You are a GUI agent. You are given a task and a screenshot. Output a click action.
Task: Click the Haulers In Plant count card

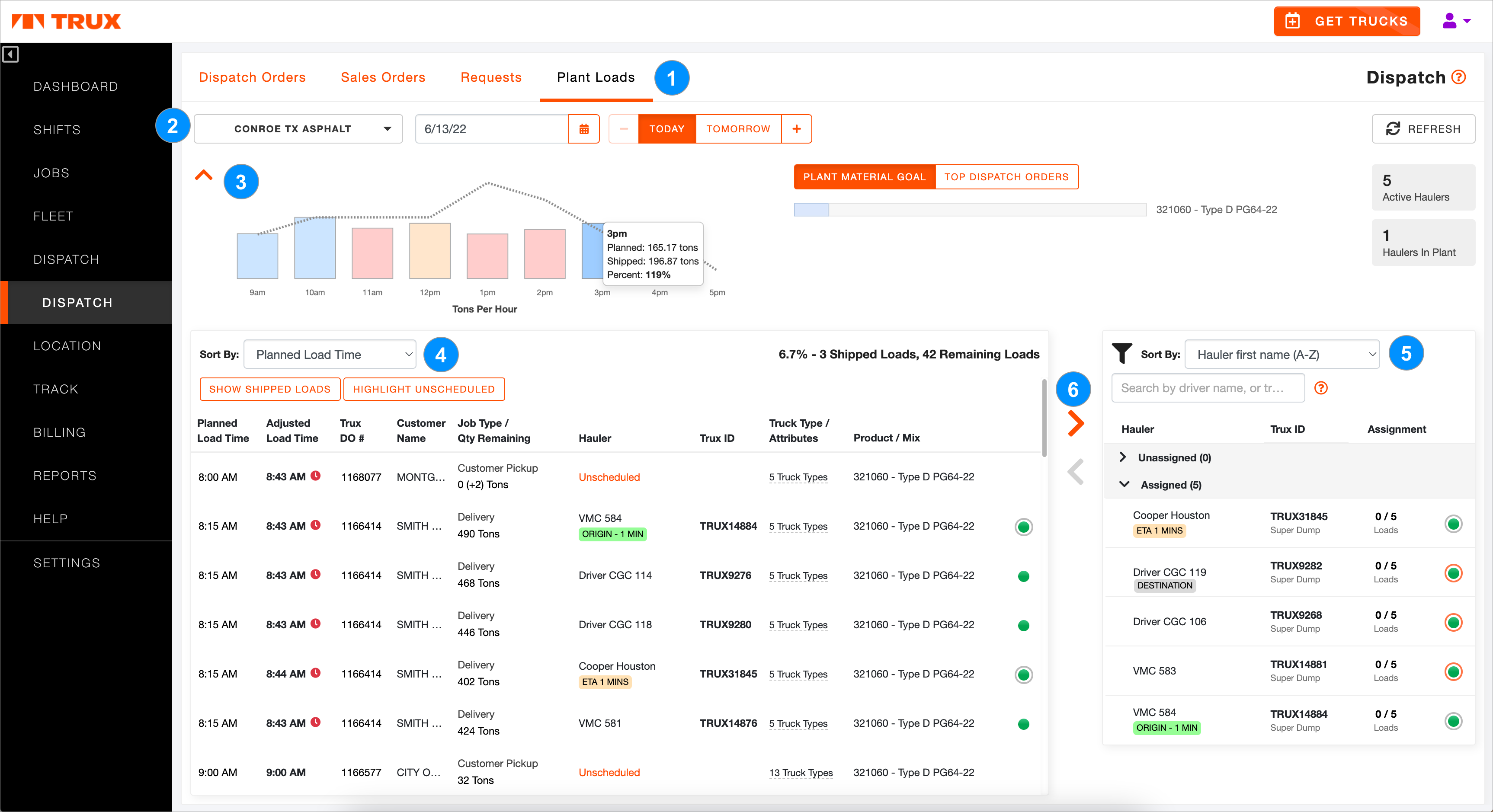(x=1423, y=243)
